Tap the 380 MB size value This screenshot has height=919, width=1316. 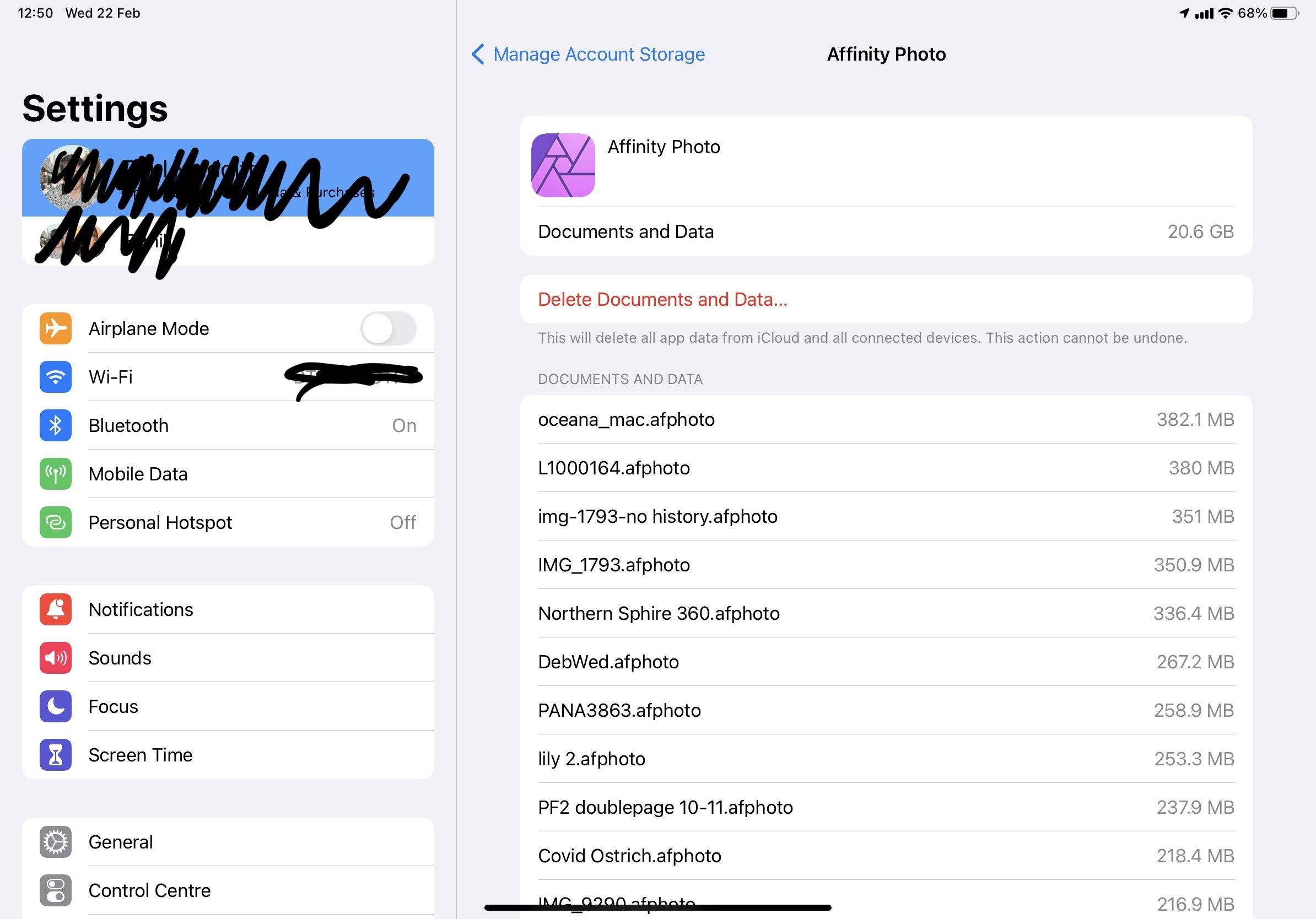tap(1201, 468)
